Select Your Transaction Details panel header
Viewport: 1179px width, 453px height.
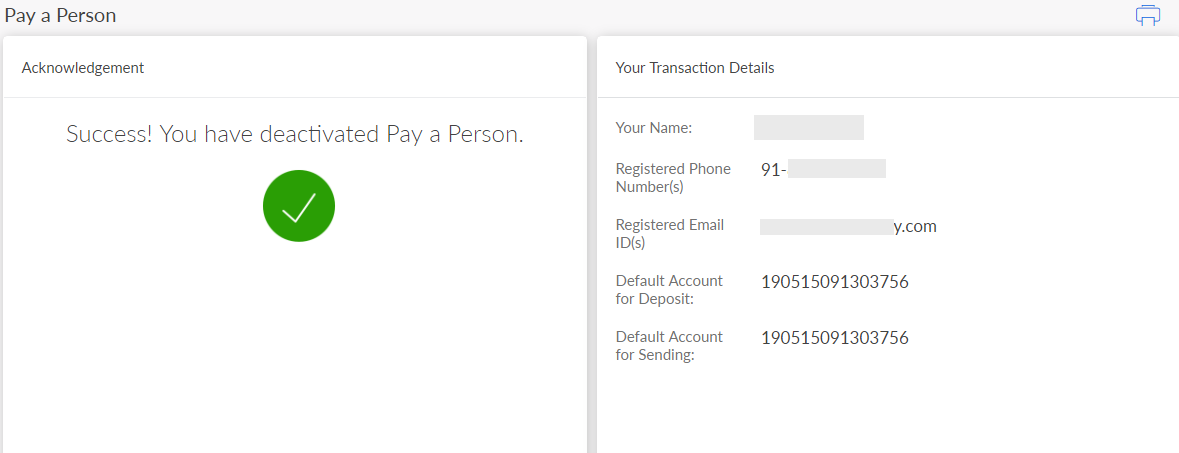[x=695, y=68]
